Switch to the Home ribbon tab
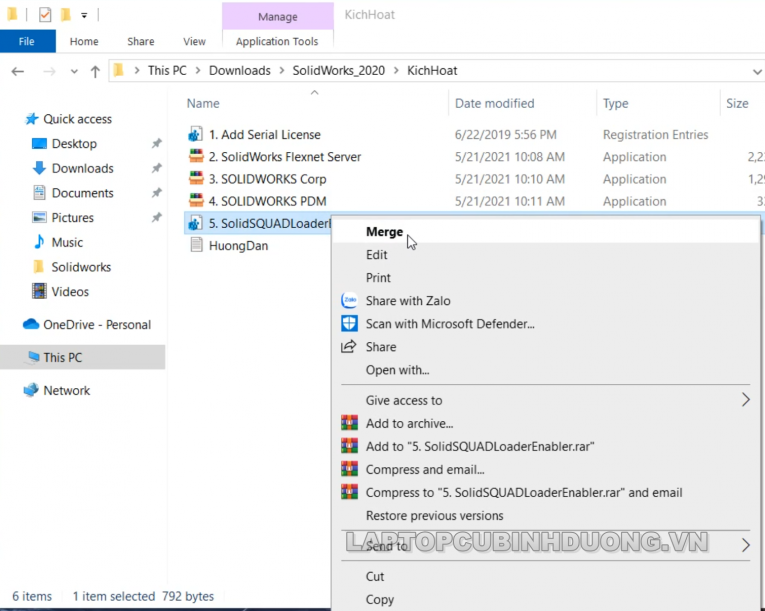The image size is (765, 611). tap(84, 41)
